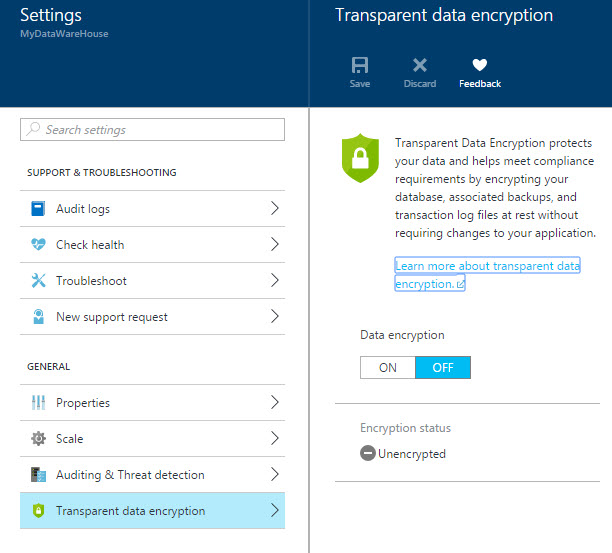Select the OFF encryption option
Image resolution: width=612 pixels, height=553 pixels.
coord(442,368)
